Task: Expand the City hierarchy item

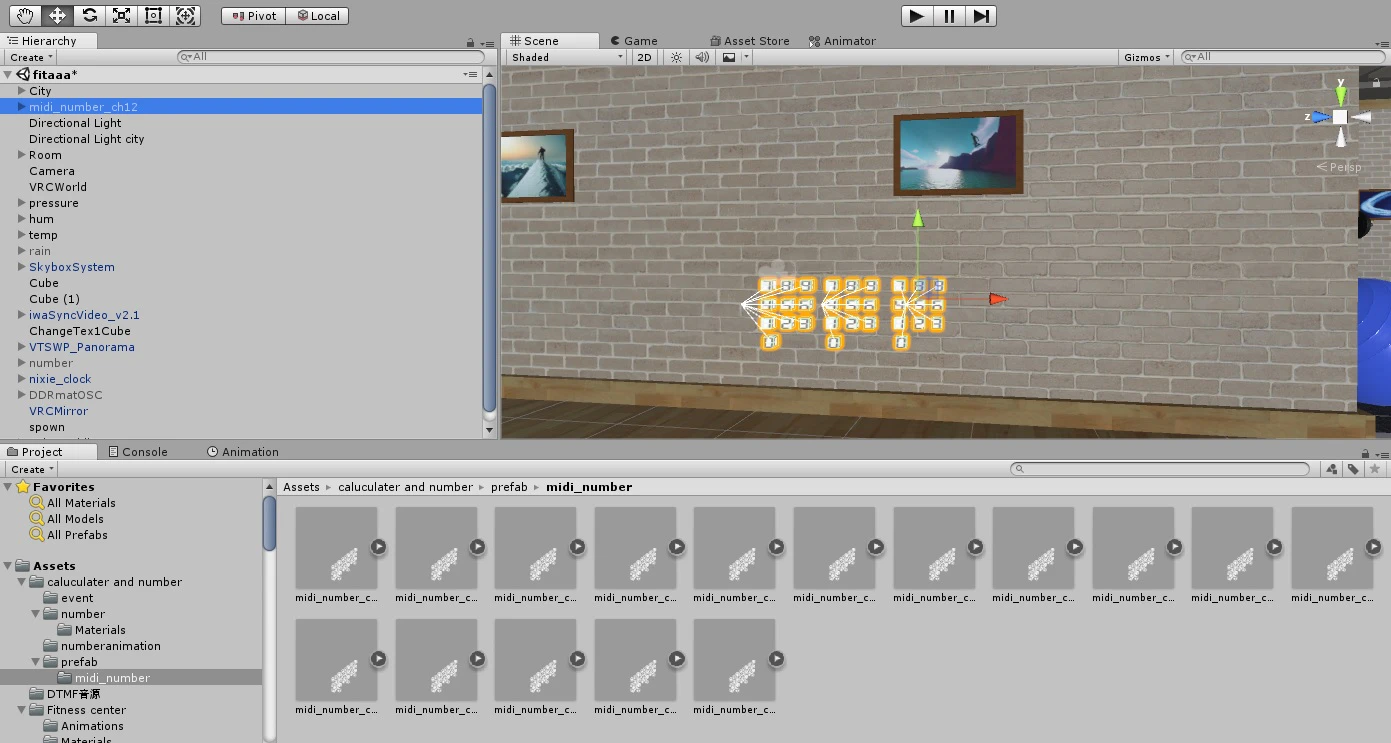Action: (21, 91)
